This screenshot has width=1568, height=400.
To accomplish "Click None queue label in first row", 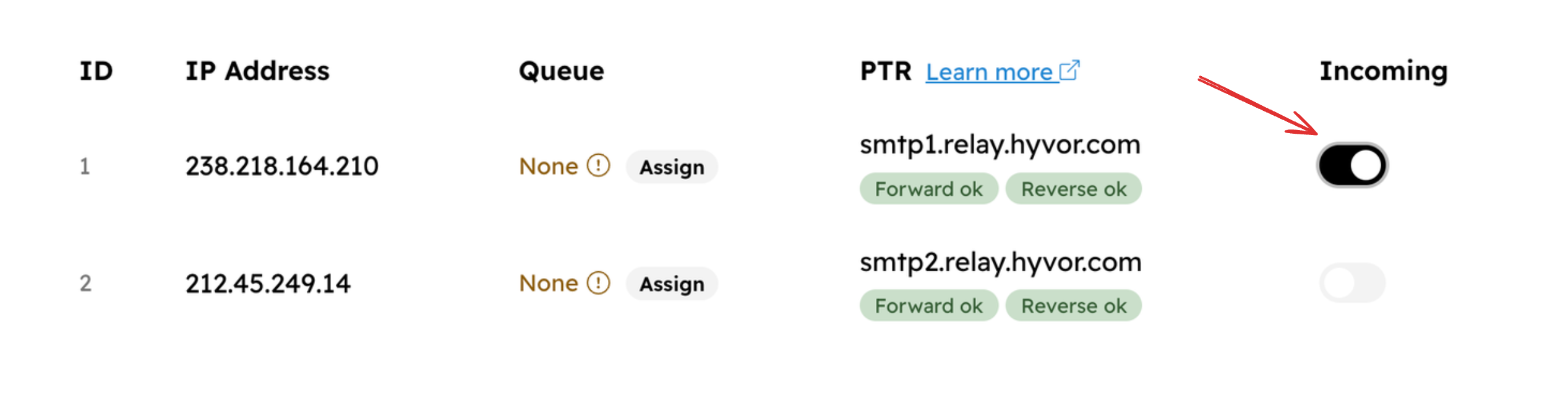I will (549, 166).
